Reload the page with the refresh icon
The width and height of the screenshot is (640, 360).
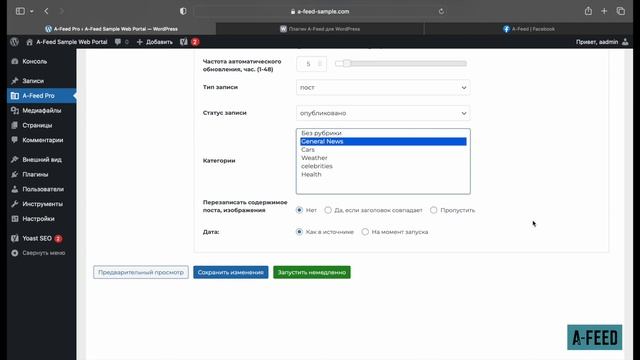click(441, 11)
